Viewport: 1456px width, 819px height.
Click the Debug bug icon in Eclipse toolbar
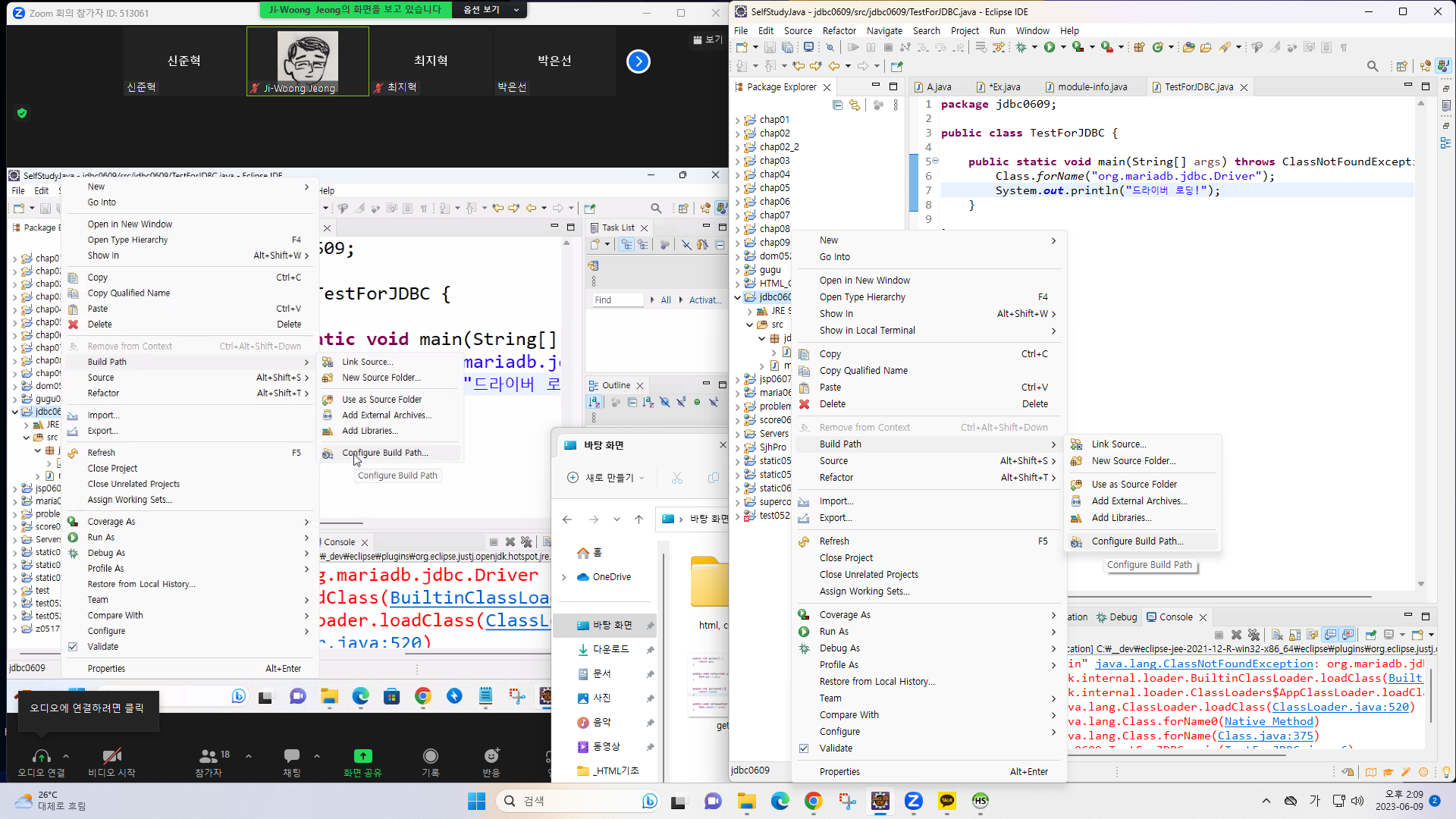click(1021, 47)
